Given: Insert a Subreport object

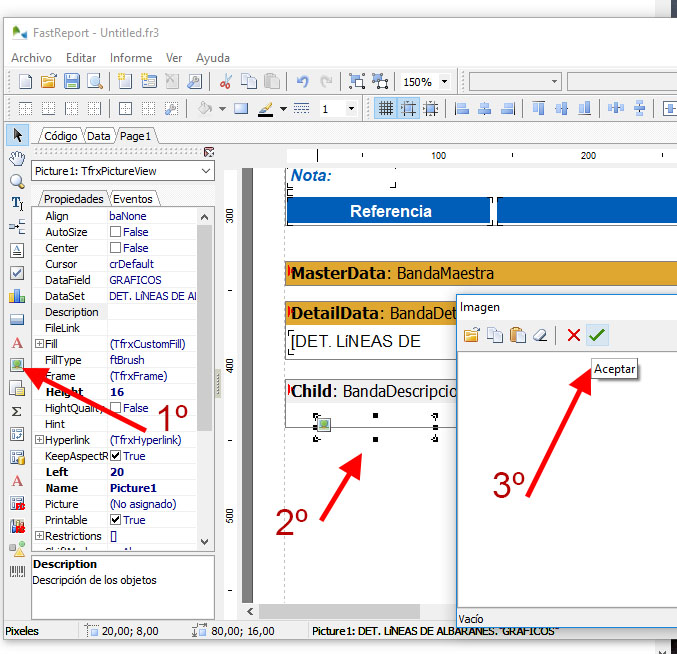Looking at the screenshot, I should [17, 389].
